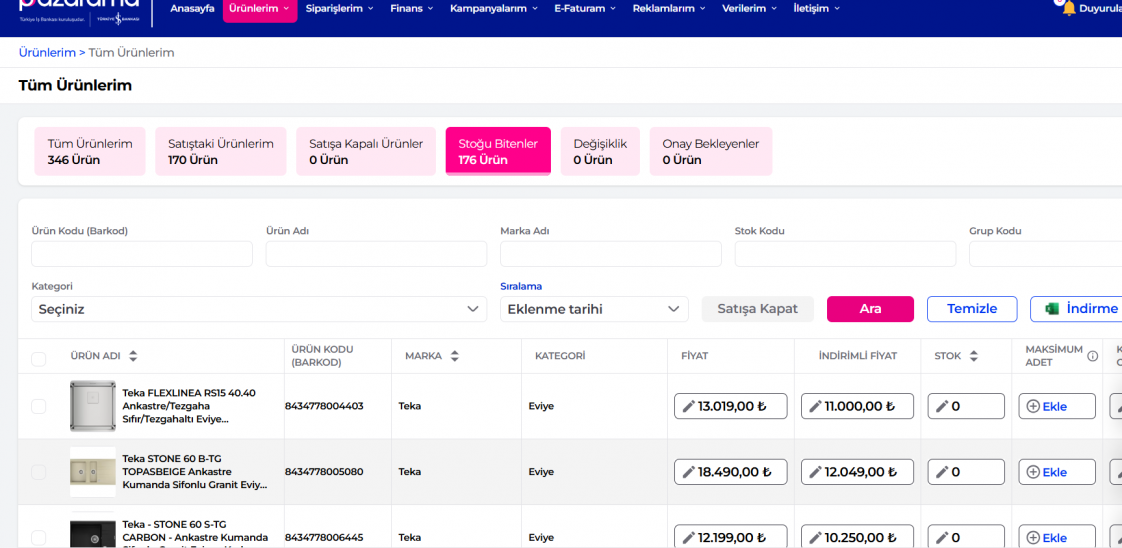
Task: Click the plus Ekle icon for FLEXLINEA row
Action: tap(1033, 406)
